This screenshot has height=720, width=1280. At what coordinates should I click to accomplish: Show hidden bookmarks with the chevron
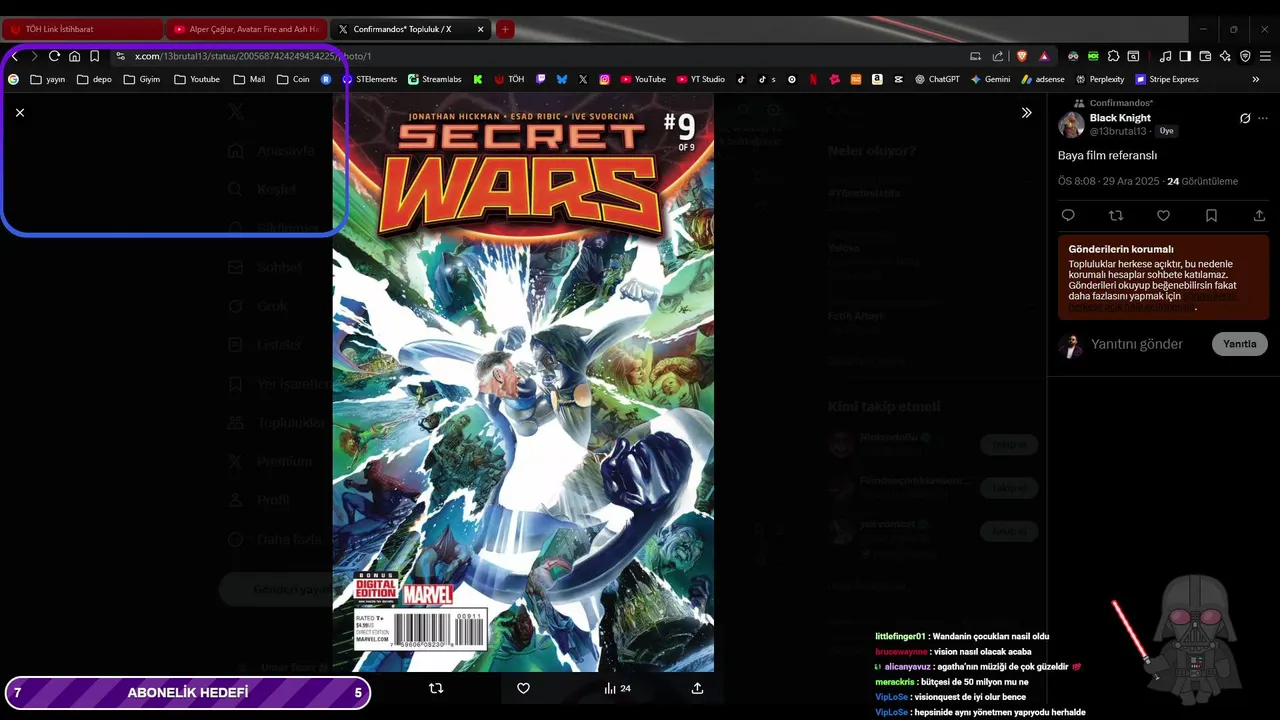point(1256,79)
